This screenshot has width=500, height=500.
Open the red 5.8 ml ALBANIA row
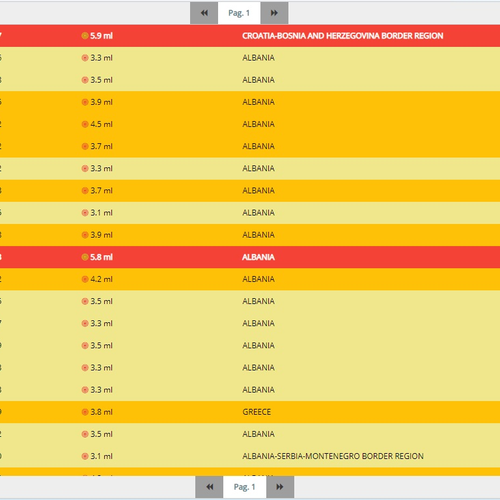pyautogui.click(x=250, y=257)
